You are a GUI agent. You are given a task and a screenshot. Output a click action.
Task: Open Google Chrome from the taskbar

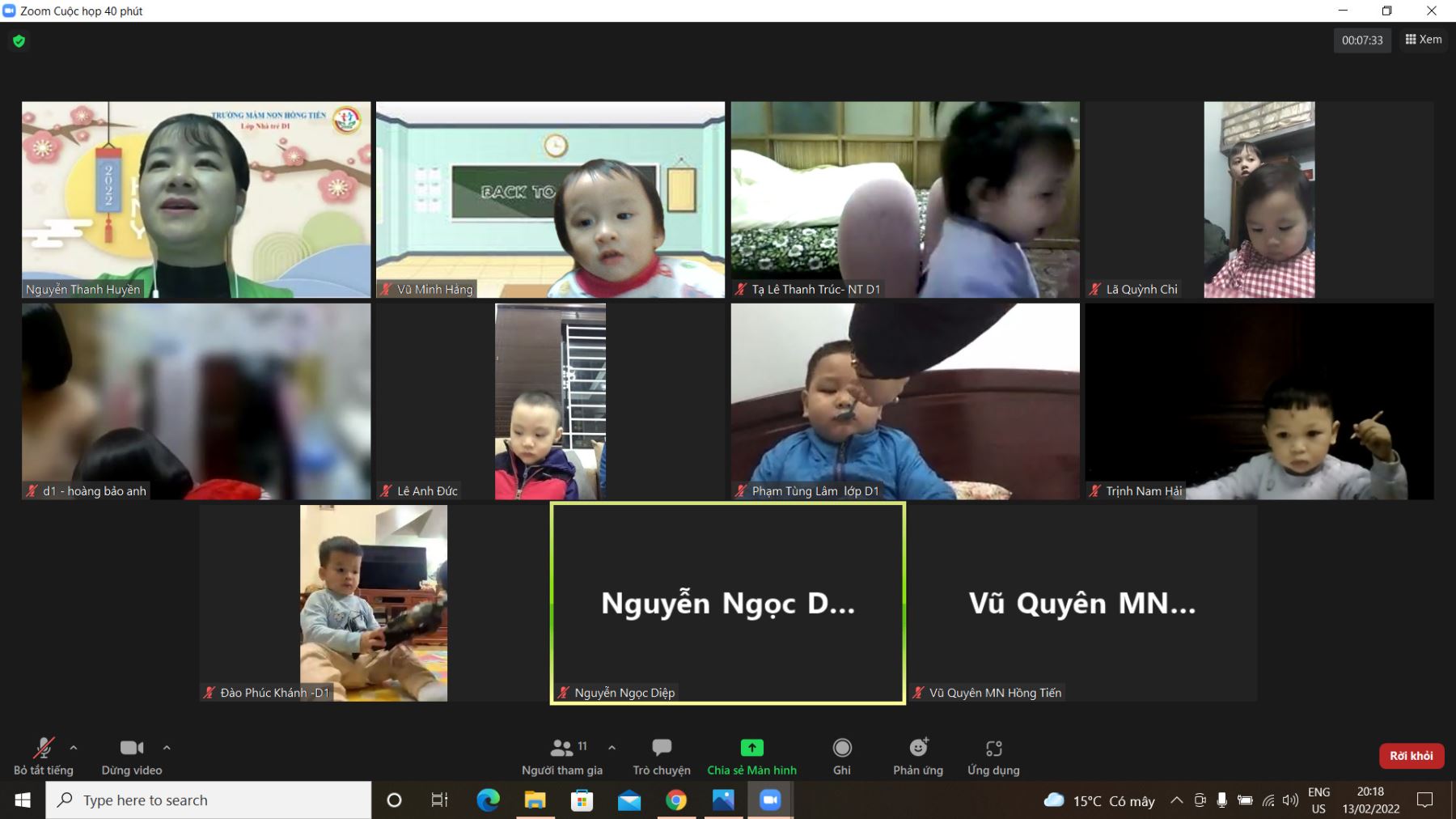(675, 800)
